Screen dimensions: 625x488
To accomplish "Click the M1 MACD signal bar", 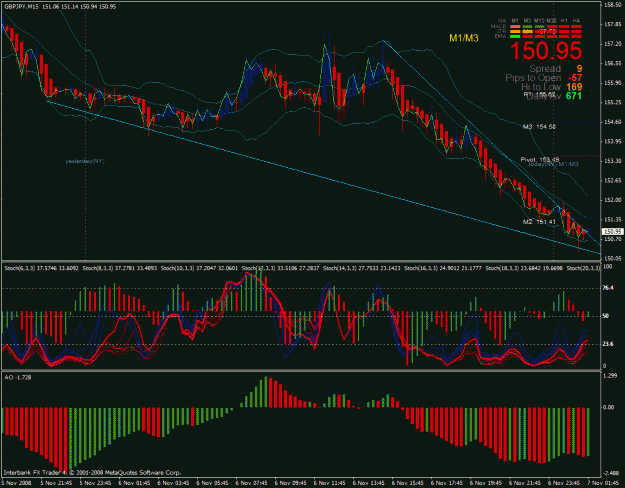I will (515, 26).
